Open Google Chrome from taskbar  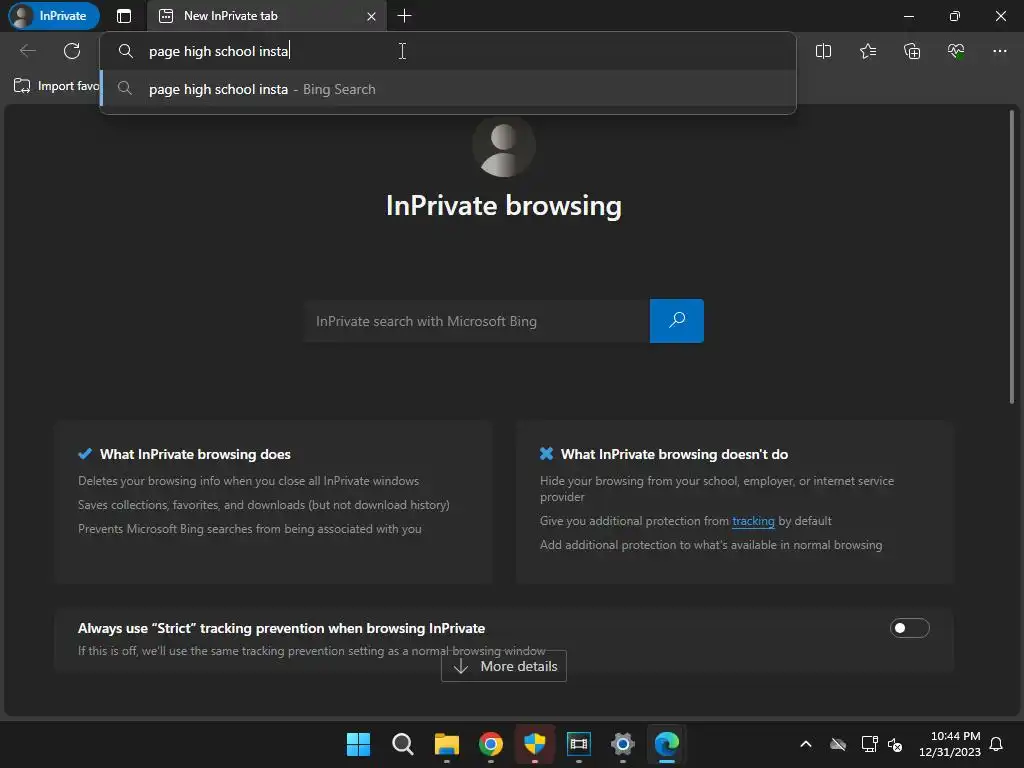point(490,744)
